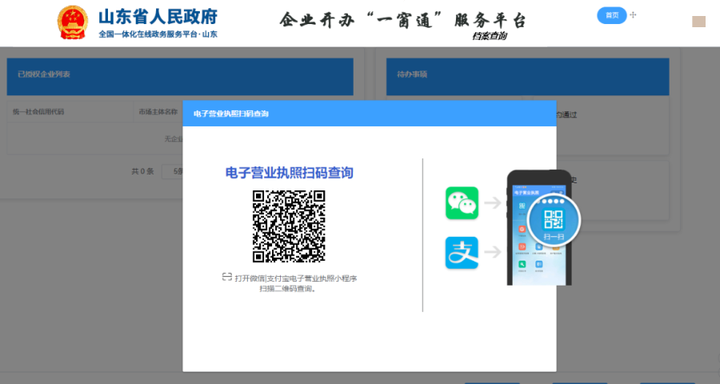Click the 统一社会信用代码 column header
The width and height of the screenshot is (720, 384).
point(39,112)
